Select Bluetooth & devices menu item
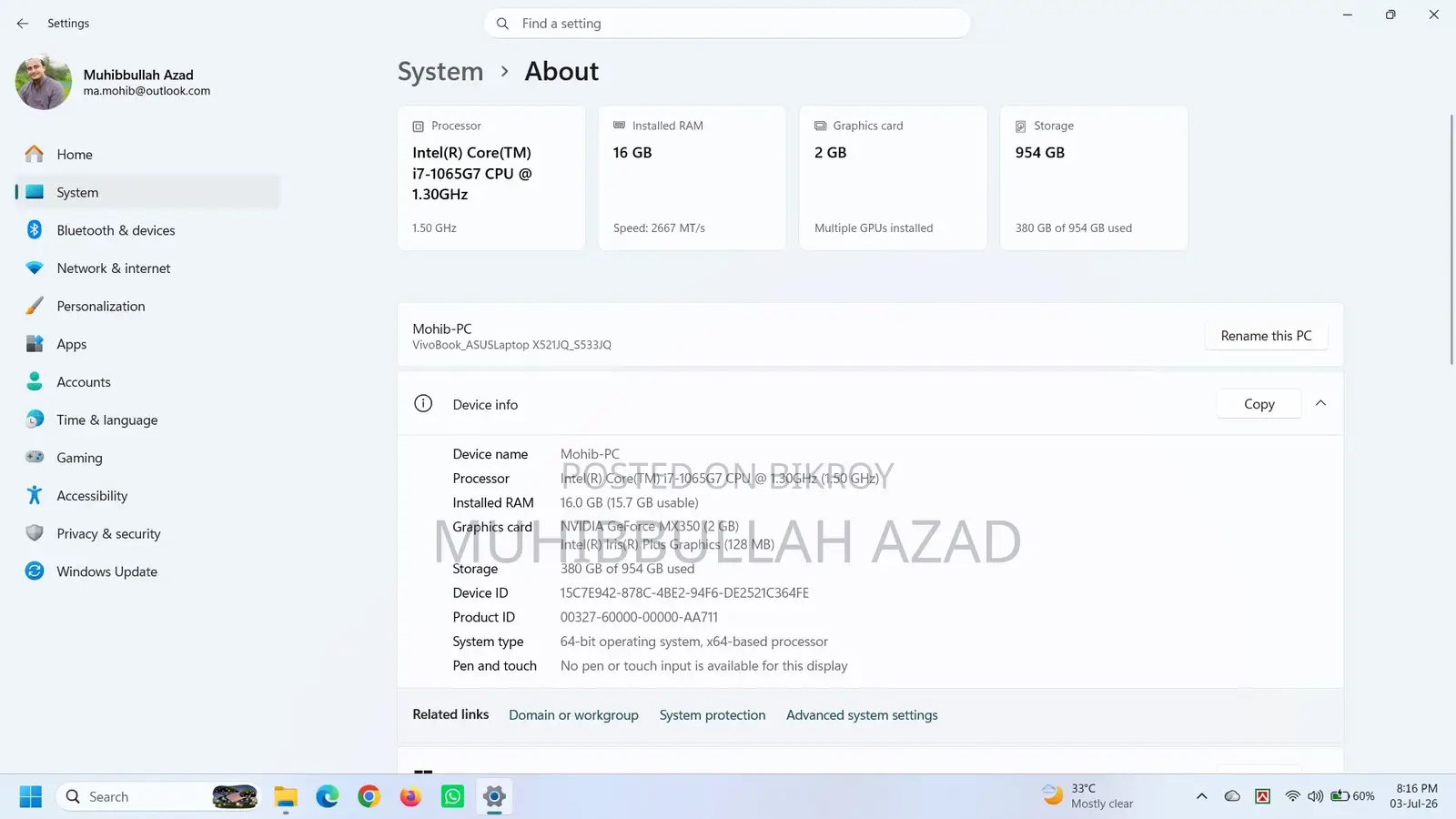 pyautogui.click(x=147, y=230)
